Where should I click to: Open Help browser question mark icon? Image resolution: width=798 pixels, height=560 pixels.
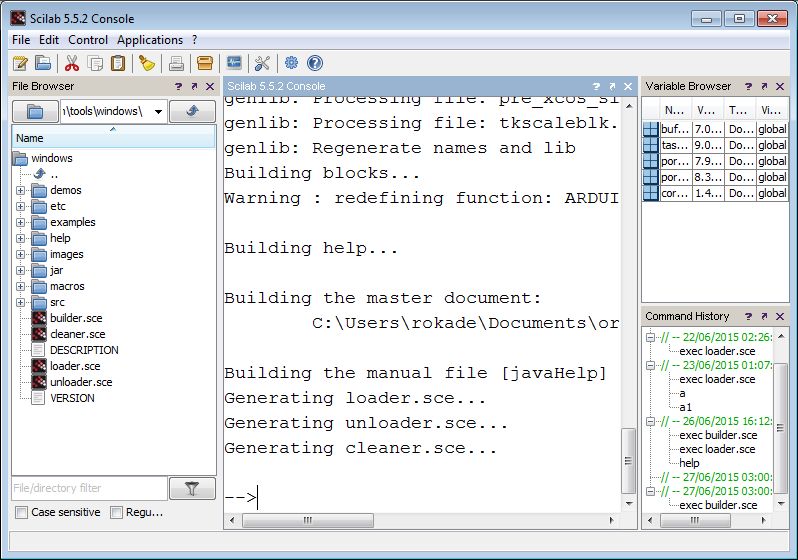click(315, 63)
